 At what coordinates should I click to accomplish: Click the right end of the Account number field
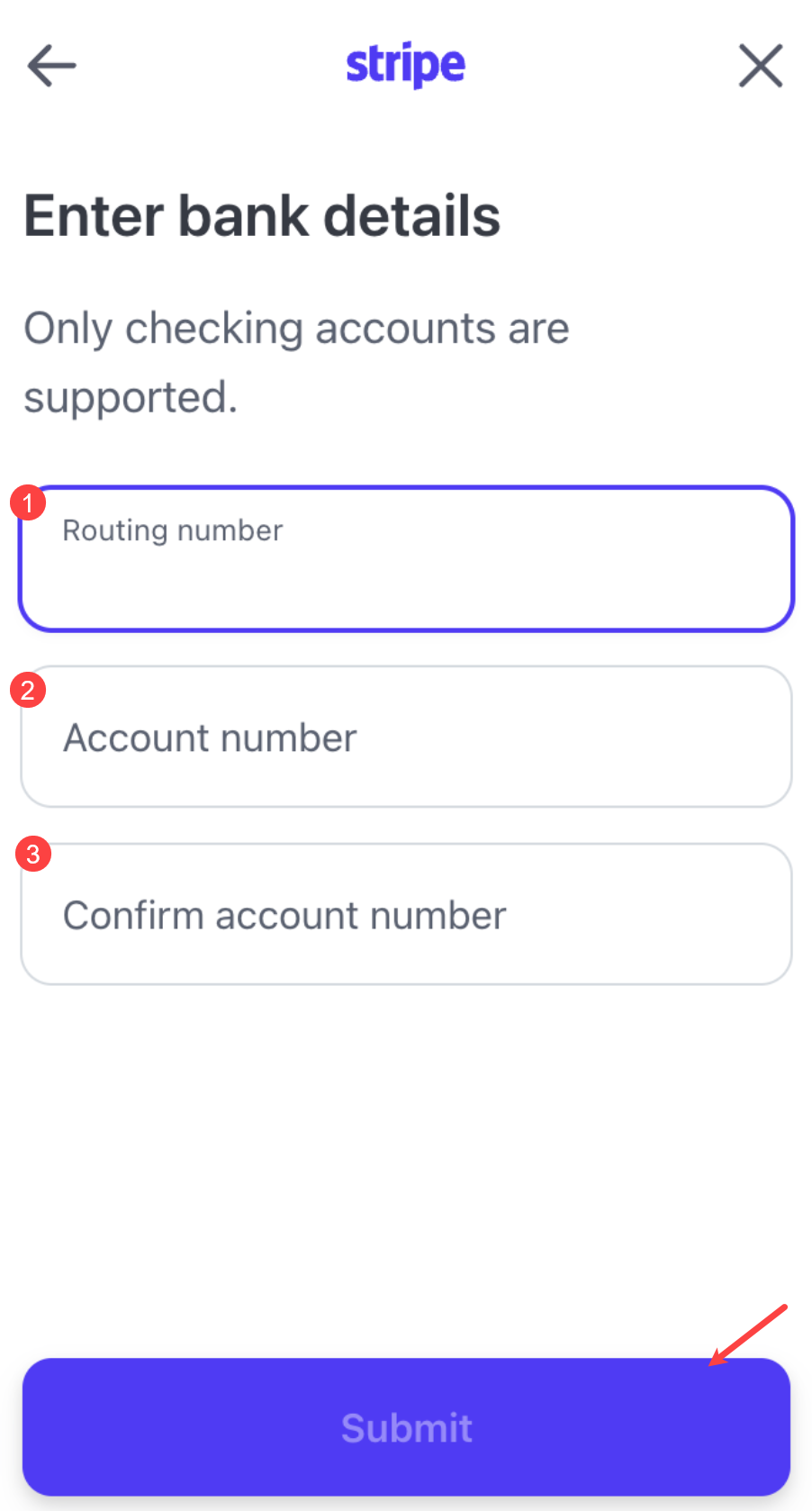pos(747,737)
